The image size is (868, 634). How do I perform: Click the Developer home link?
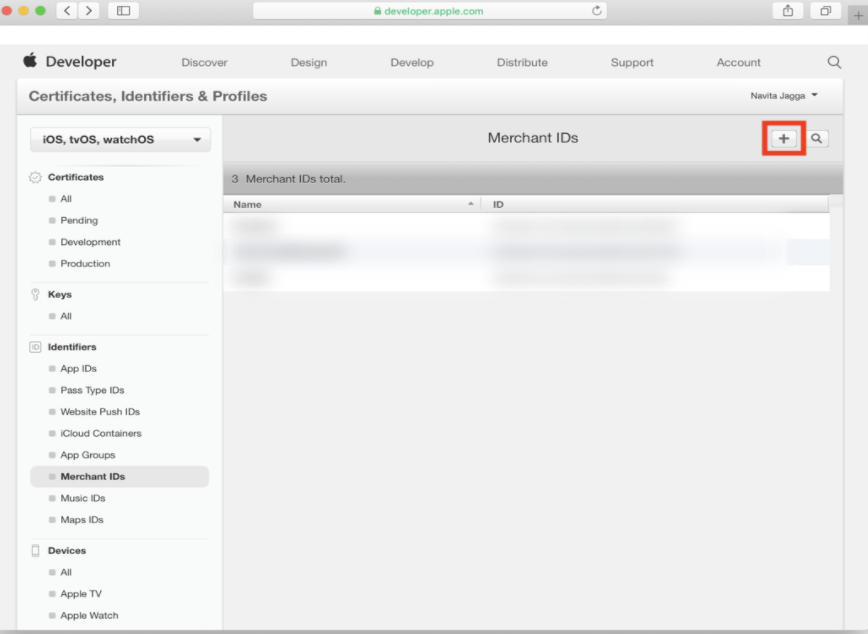(81, 61)
